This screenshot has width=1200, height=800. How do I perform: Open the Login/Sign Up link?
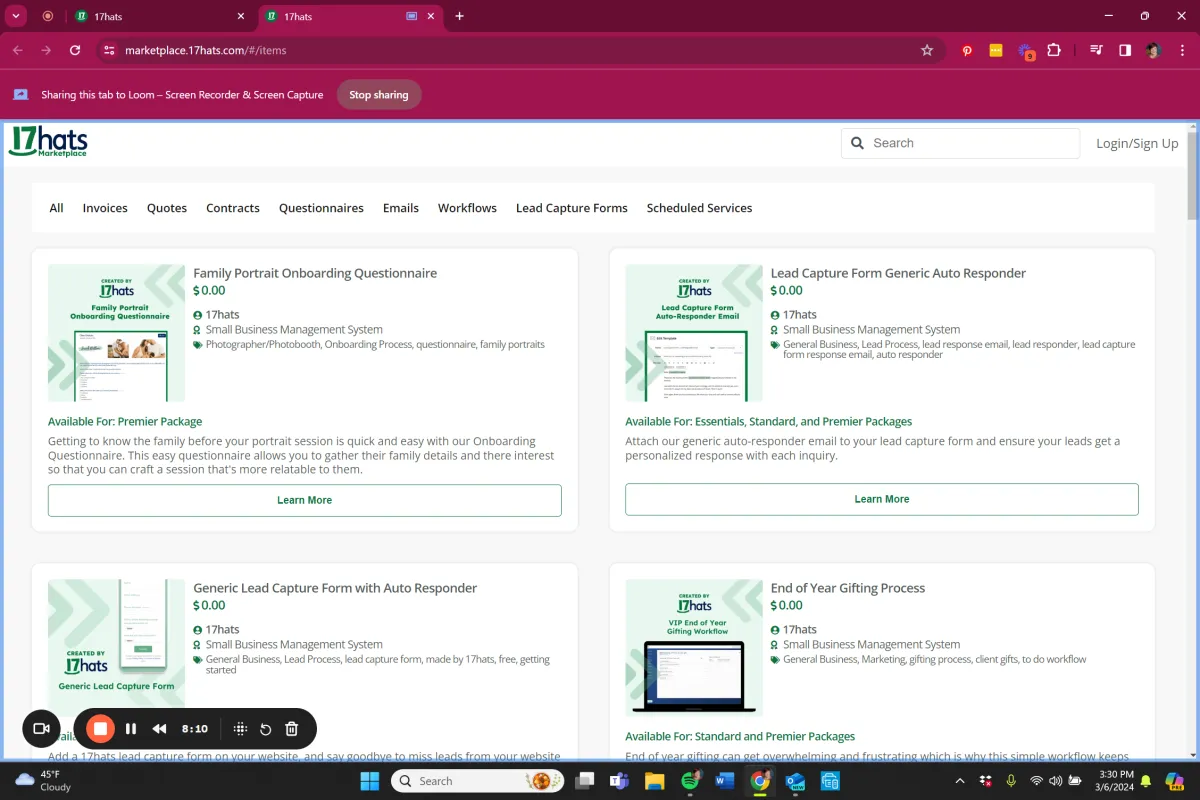(x=1137, y=143)
